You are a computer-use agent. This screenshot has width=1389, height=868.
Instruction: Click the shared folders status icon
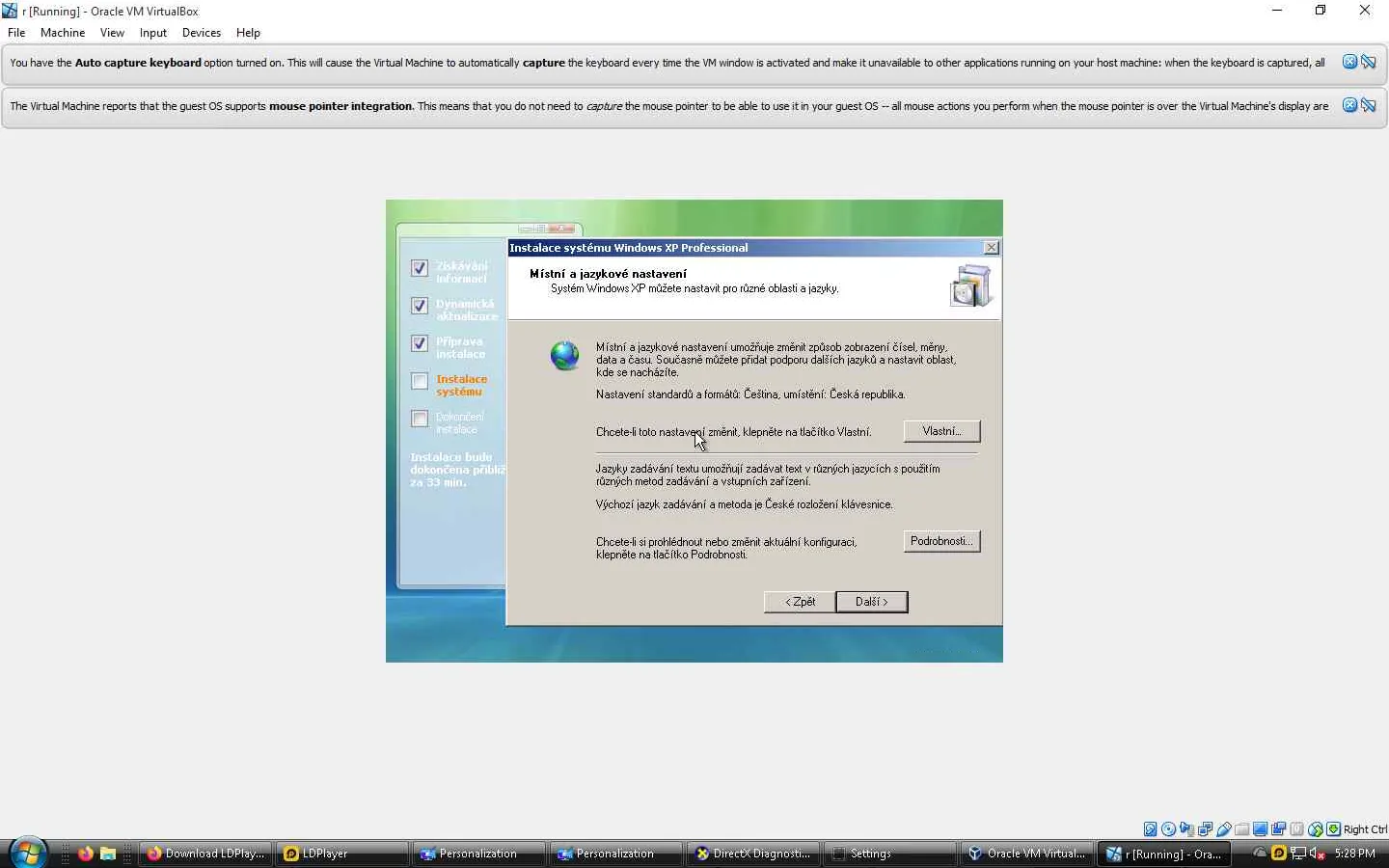coord(1241,829)
